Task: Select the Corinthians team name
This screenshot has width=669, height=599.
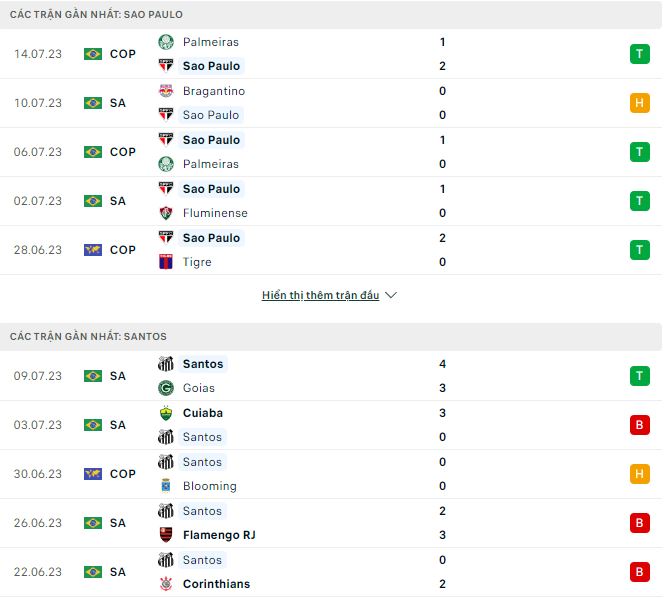Action: click(x=216, y=584)
